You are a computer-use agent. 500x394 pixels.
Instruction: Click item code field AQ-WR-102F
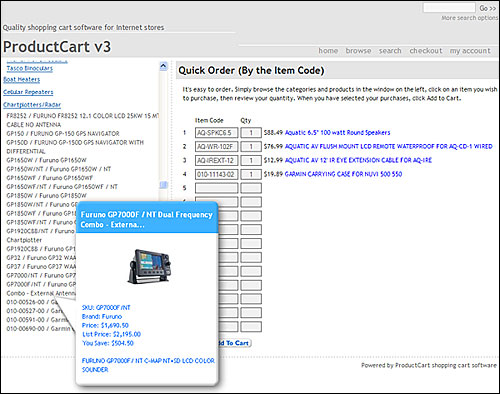tap(217, 147)
